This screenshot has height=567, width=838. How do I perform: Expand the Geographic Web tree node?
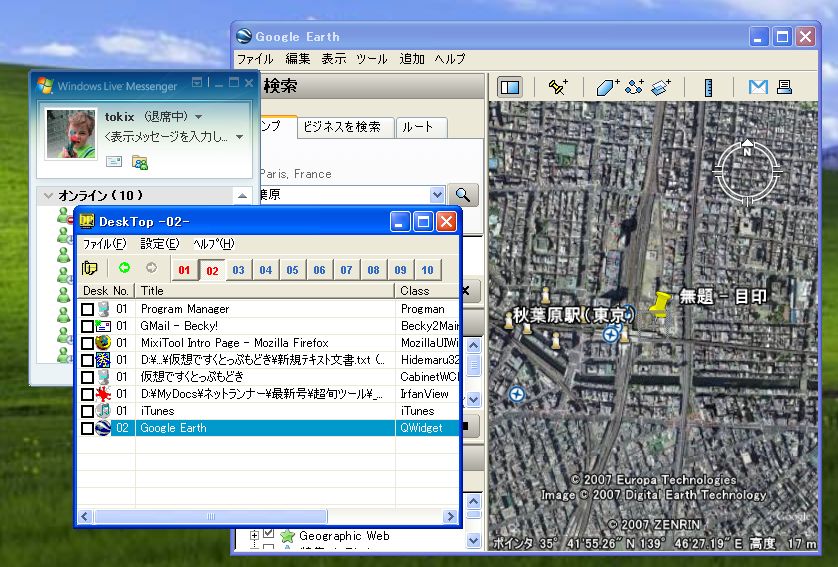254,535
